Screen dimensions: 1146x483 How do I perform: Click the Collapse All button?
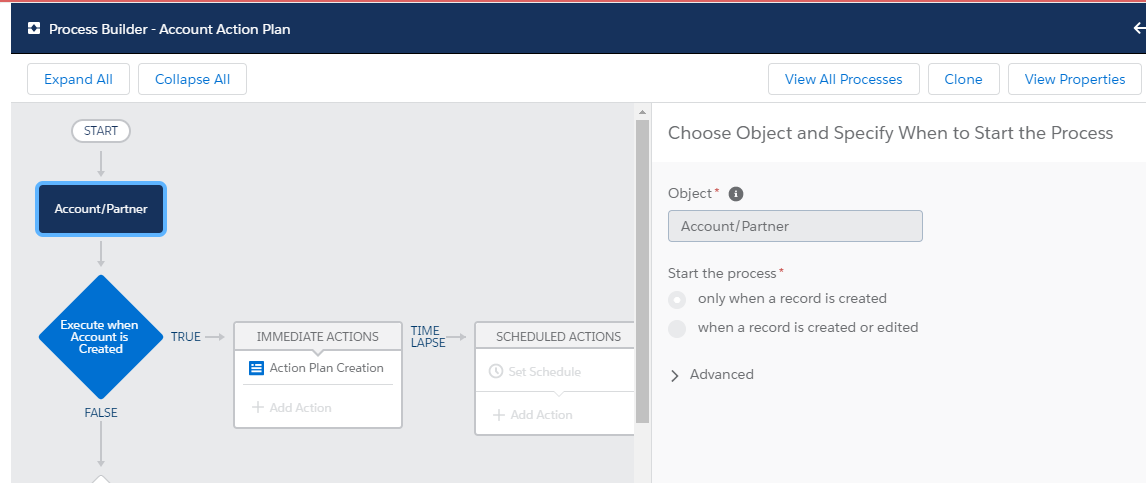[x=192, y=79]
